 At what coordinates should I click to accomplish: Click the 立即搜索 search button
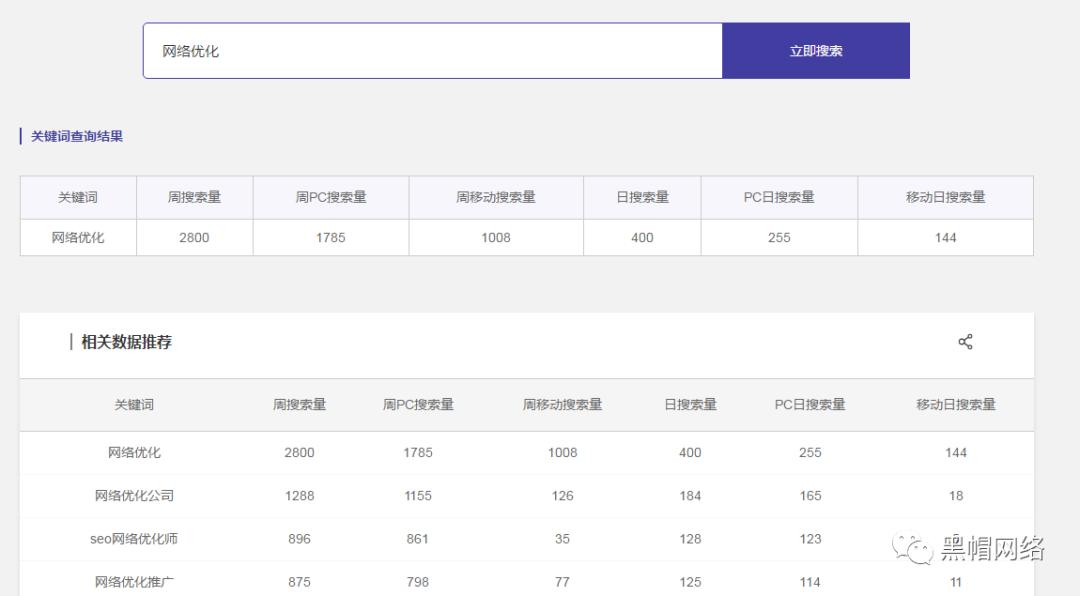point(816,50)
